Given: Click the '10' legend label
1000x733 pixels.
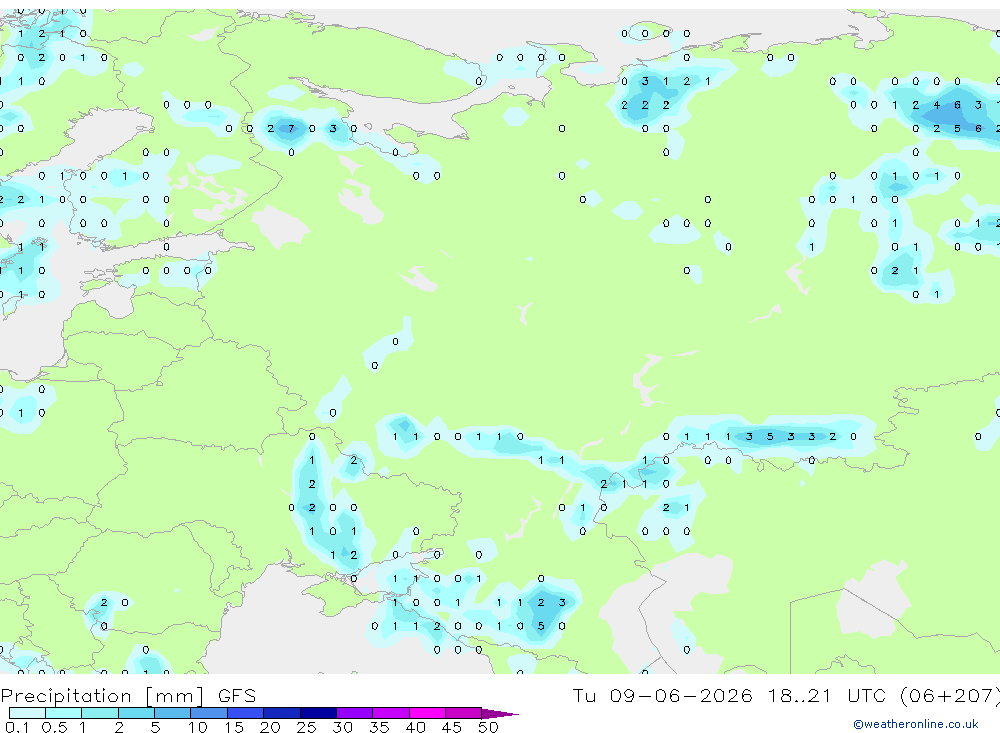Looking at the screenshot, I should point(198,727).
